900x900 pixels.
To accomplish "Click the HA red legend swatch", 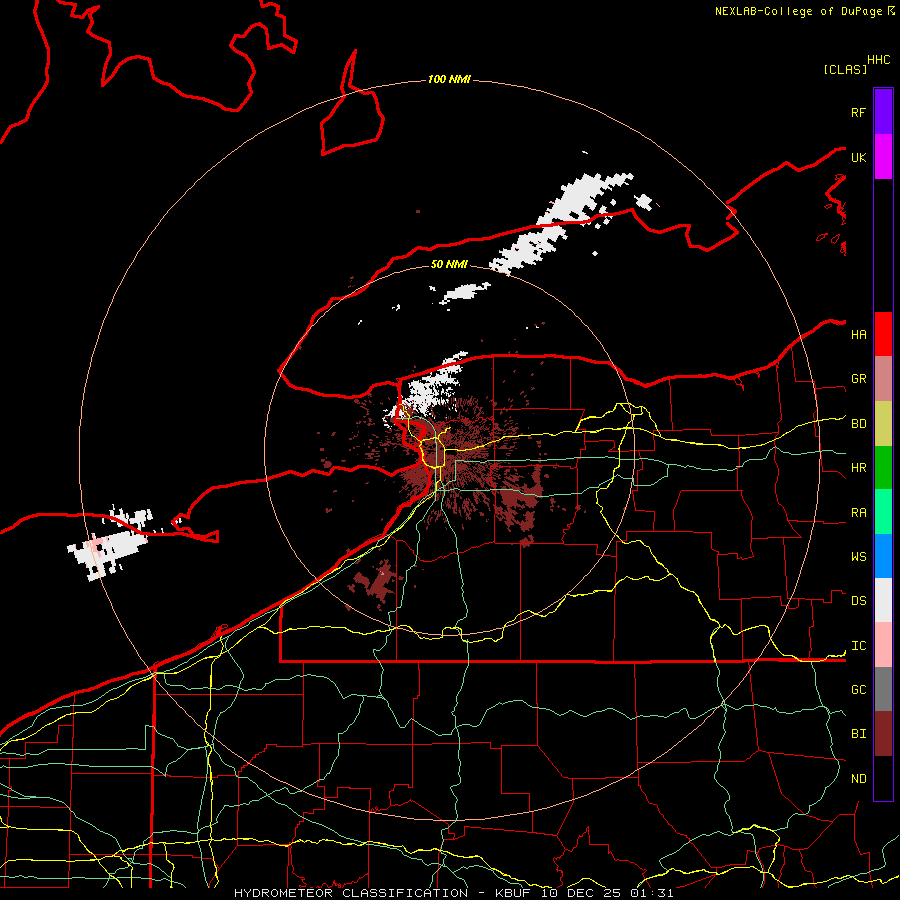I will [x=883, y=334].
